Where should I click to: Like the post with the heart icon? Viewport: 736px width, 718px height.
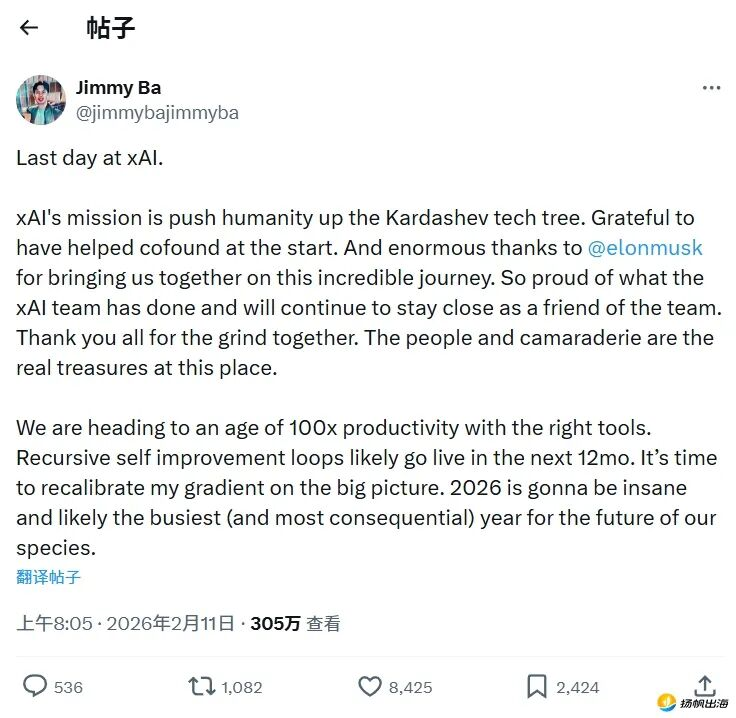pos(370,686)
